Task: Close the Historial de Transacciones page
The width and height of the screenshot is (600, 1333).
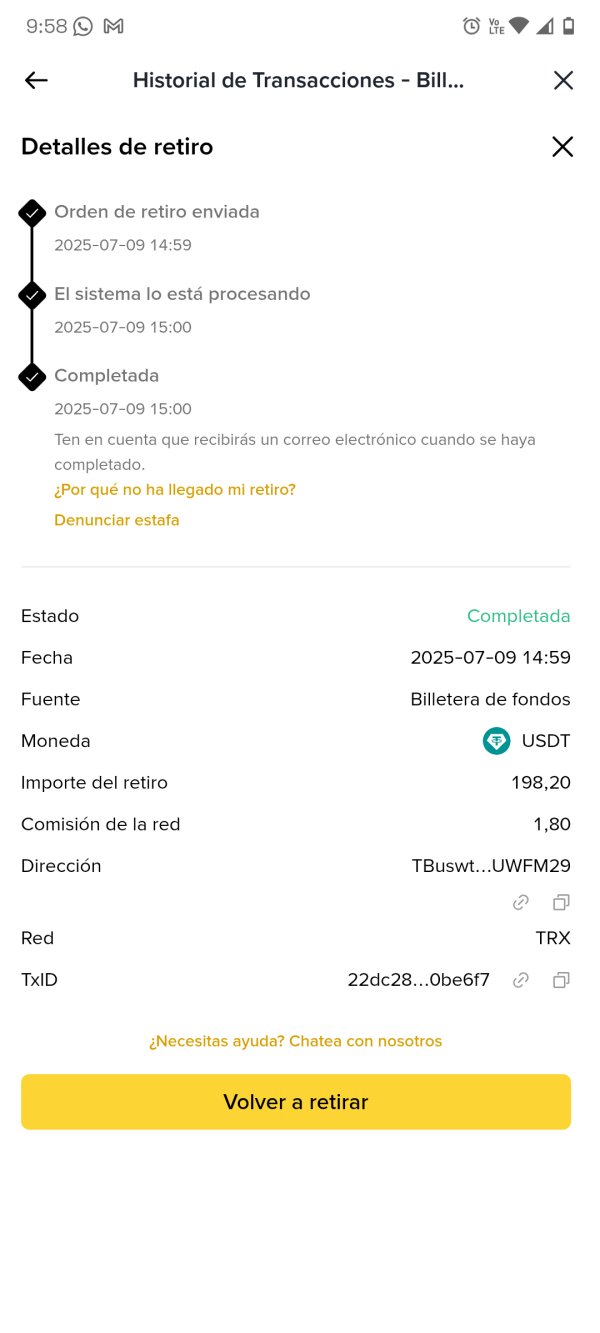Action: pos(563,81)
